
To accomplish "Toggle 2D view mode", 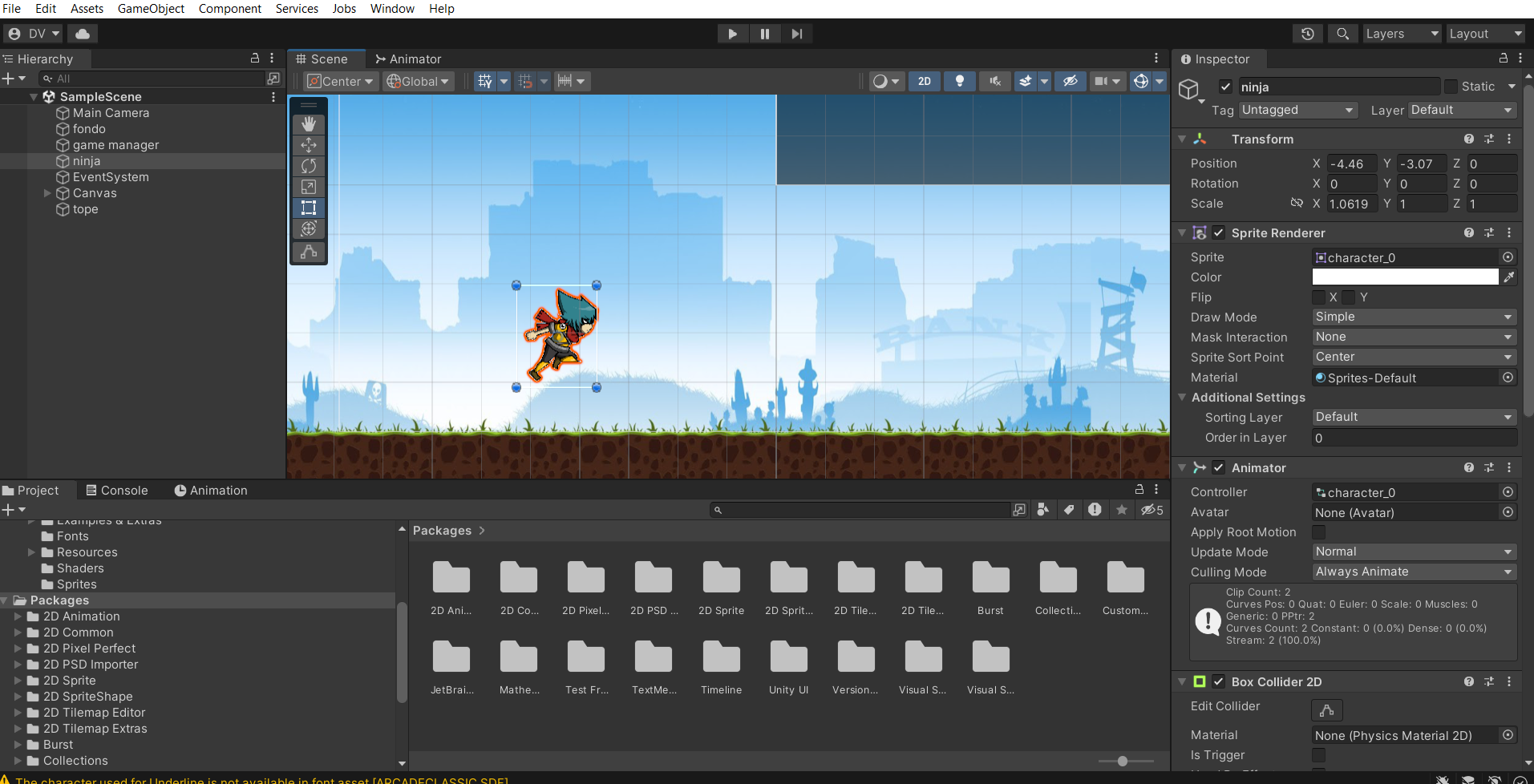I will click(925, 81).
